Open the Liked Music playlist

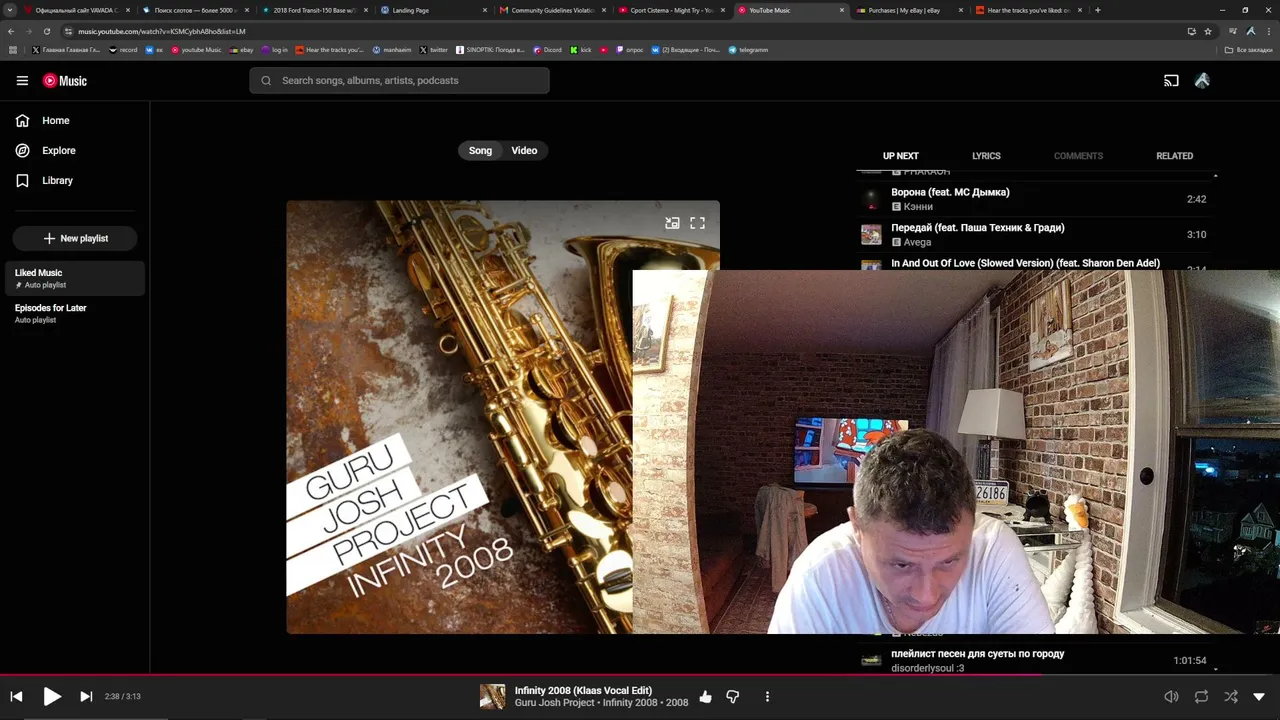tap(76, 279)
